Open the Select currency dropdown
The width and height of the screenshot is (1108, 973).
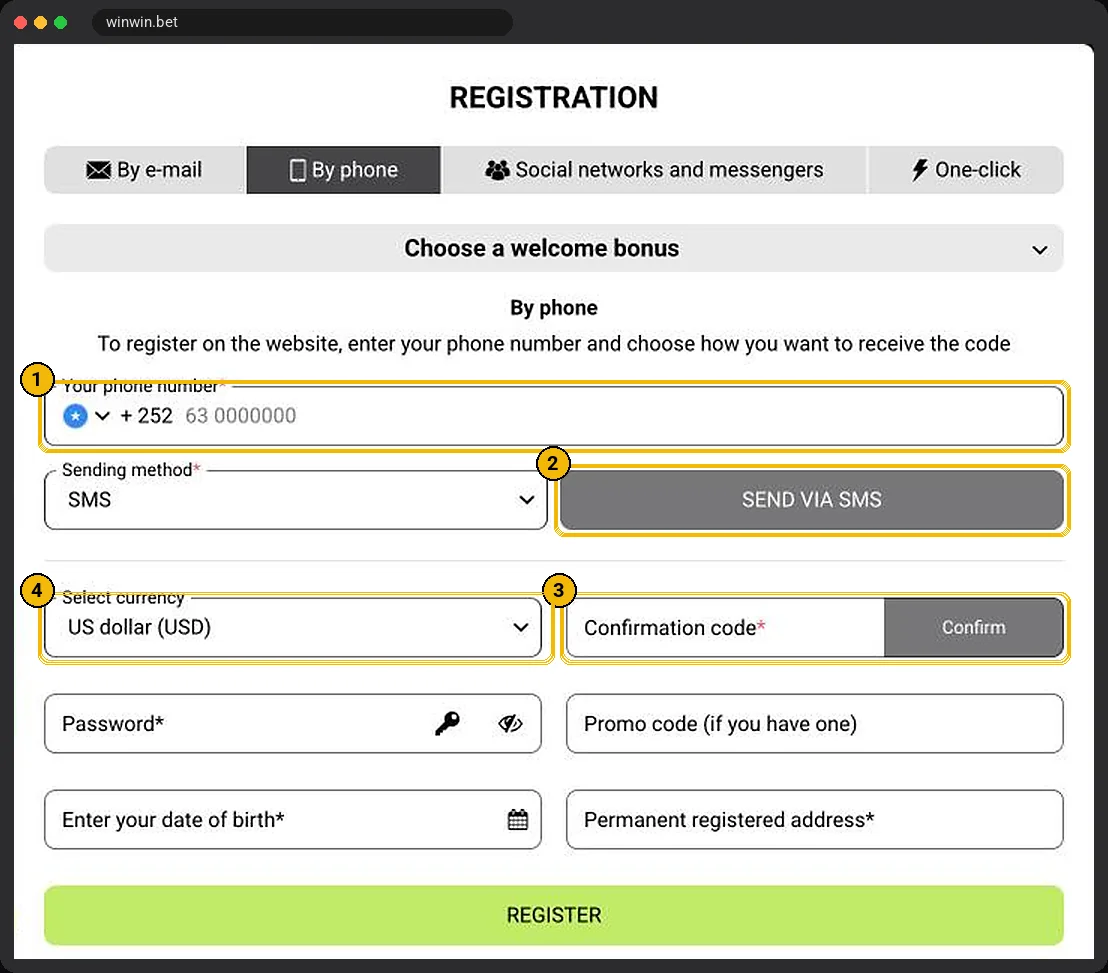293,627
